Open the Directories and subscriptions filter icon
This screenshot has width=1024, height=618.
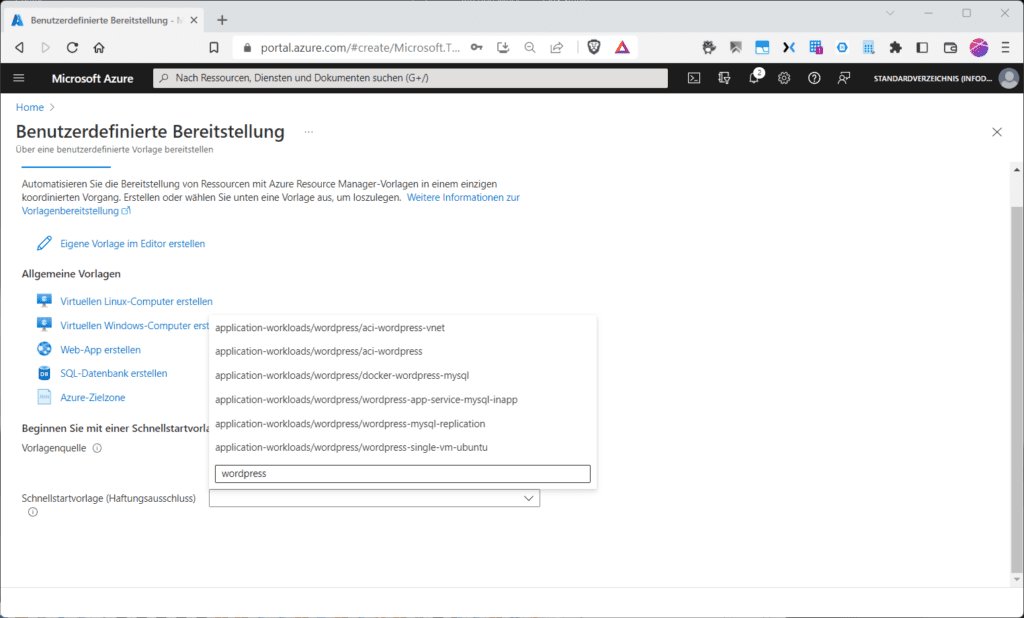[724, 78]
